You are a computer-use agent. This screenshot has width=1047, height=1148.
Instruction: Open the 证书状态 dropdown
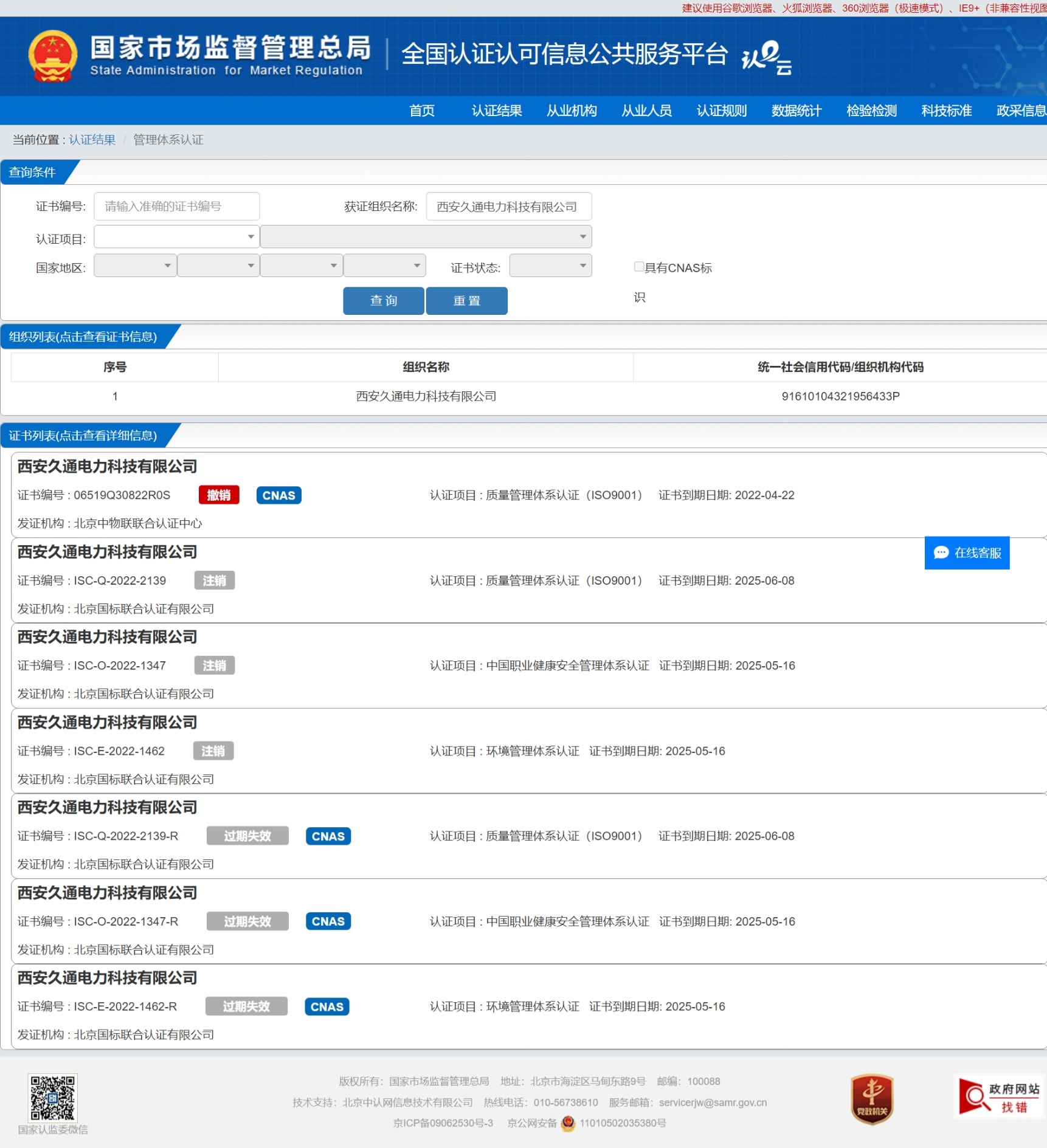click(550, 266)
